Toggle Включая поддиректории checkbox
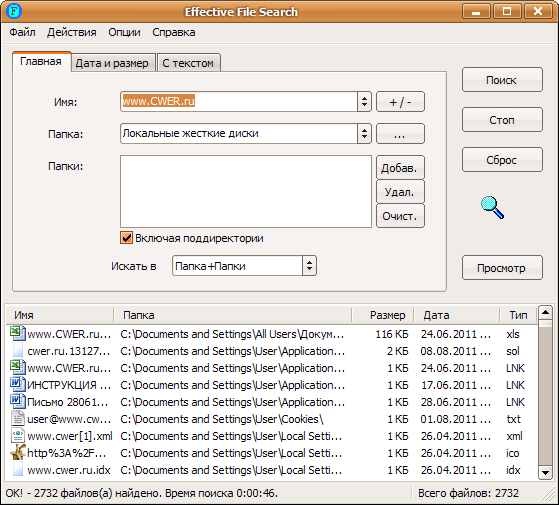The image size is (559, 505). click(126, 238)
